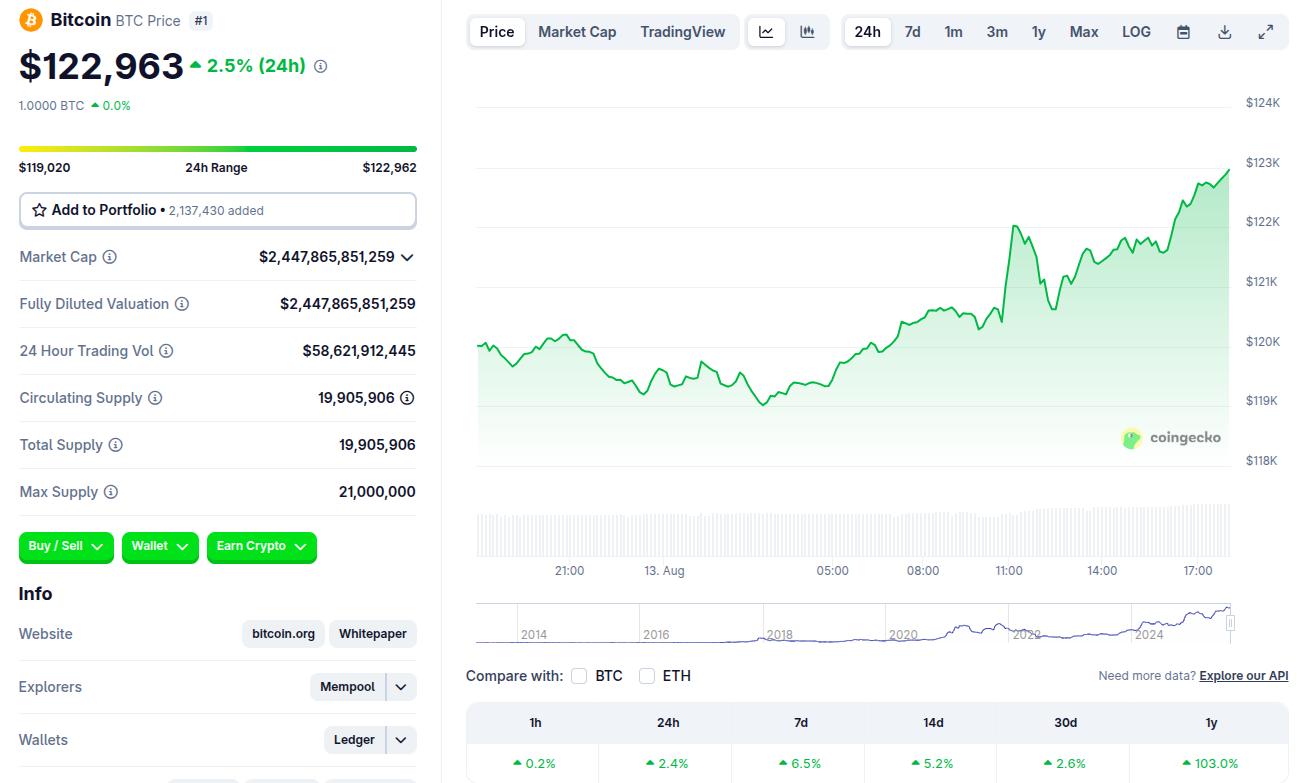
Task: Click 24 Hour Trading Vol info icon
Action: click(x=166, y=351)
